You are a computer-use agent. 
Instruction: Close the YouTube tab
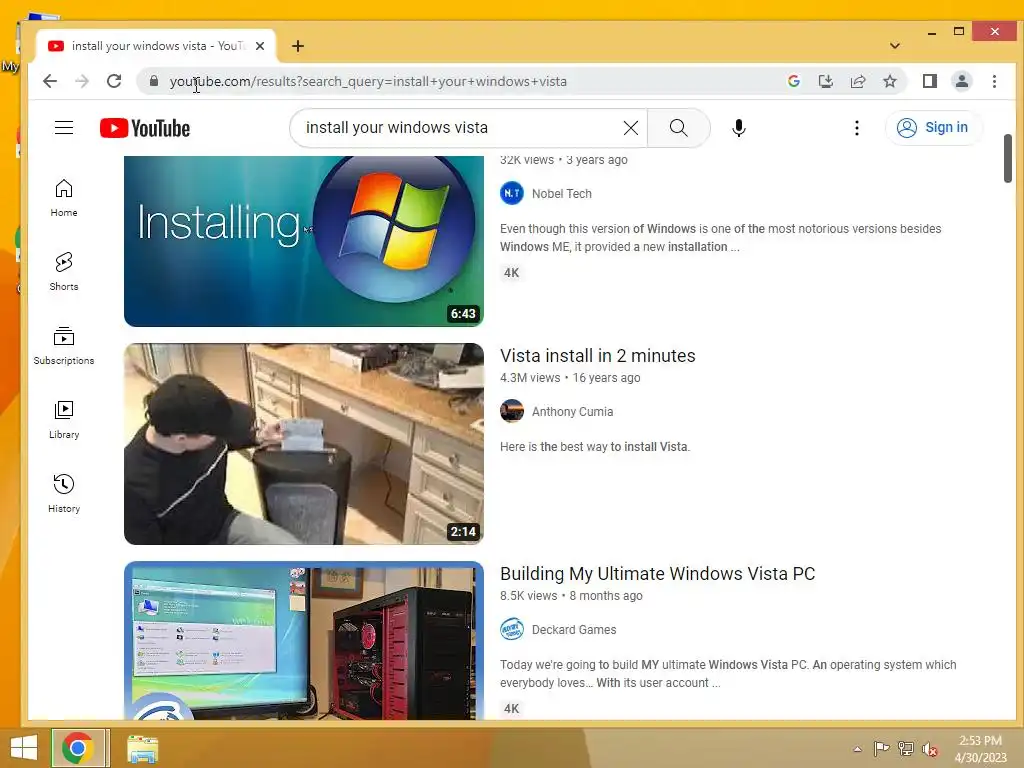(260, 46)
